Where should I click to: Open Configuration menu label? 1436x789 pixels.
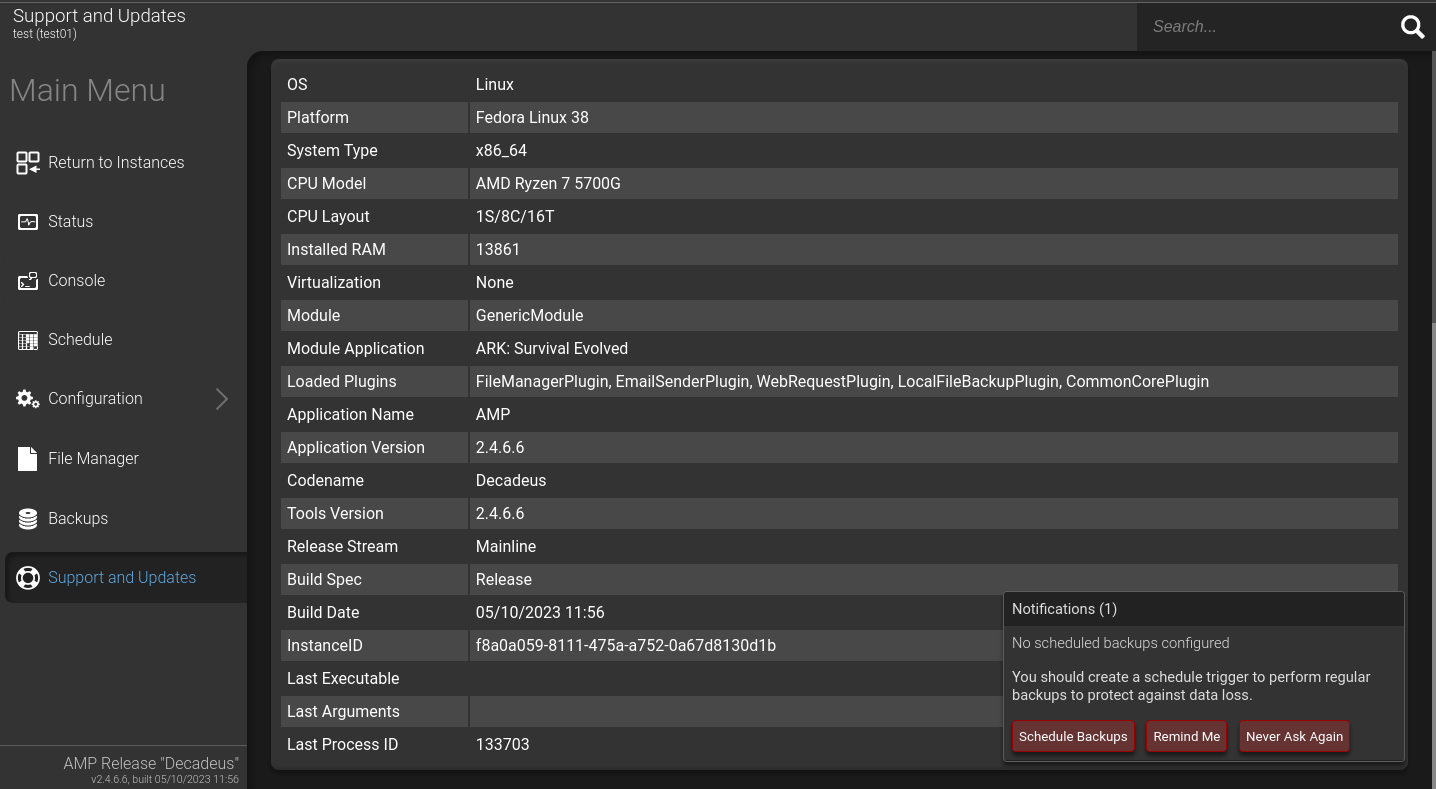click(x=95, y=399)
